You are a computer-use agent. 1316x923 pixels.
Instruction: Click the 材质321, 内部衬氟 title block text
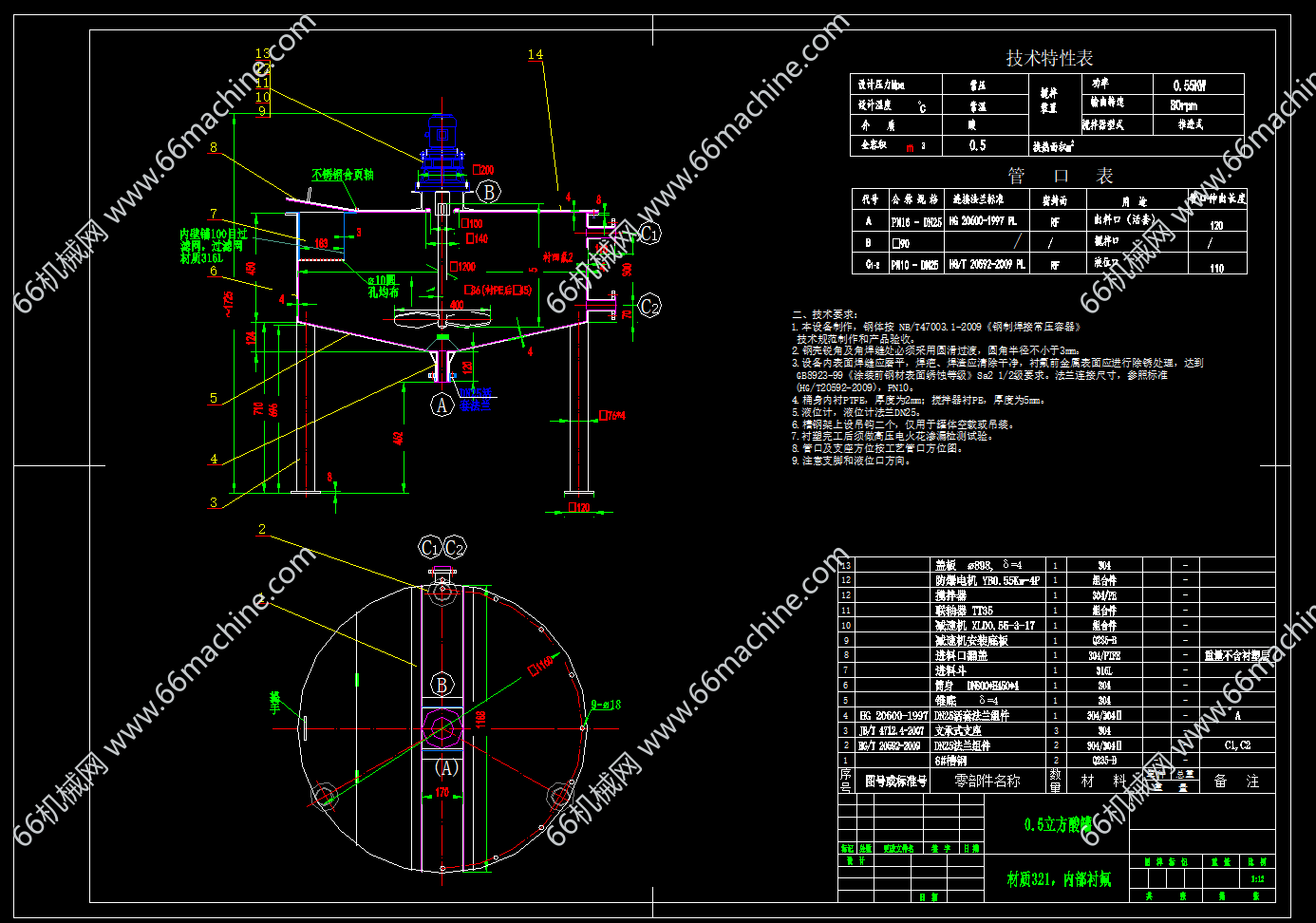pyautogui.click(x=1058, y=879)
